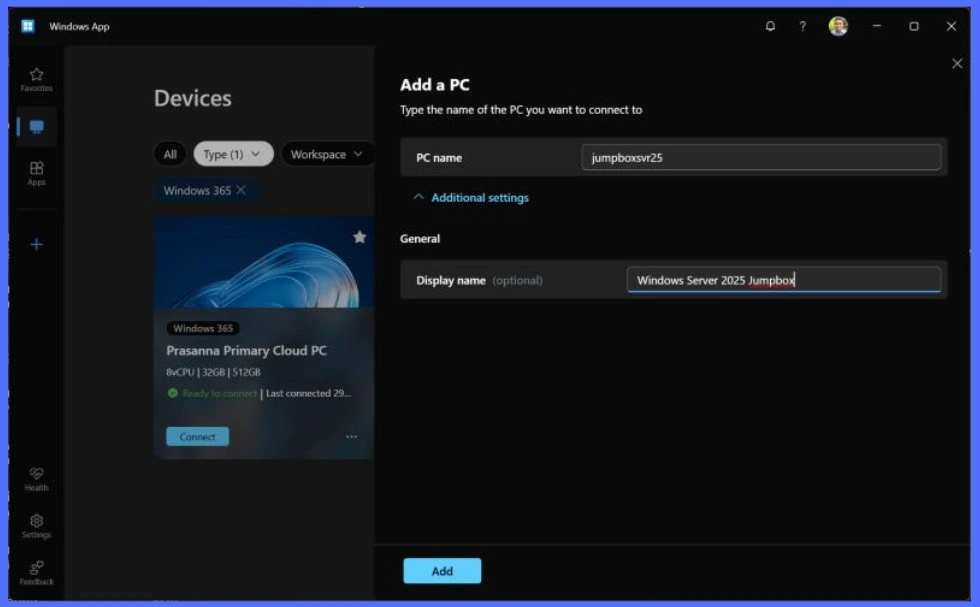
Task: Click the 8vCPU | 32GB | 512GB specs text
Action: [x=213, y=372]
